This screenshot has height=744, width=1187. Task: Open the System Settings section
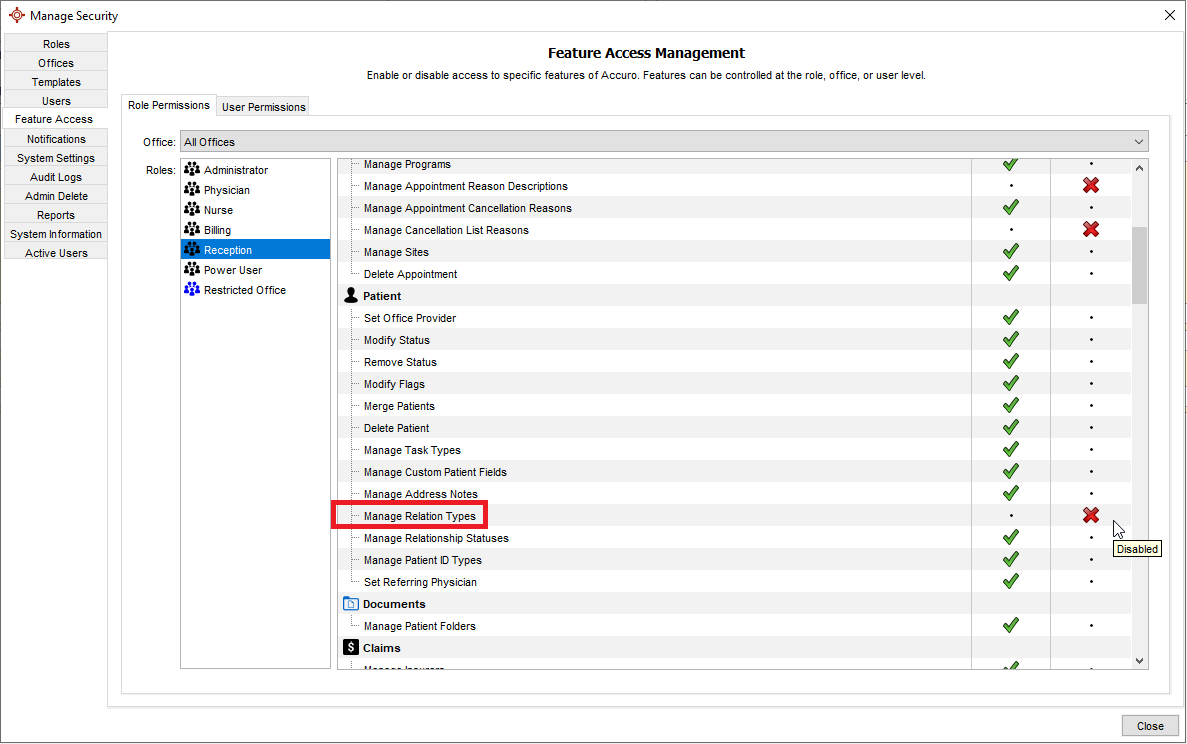pyautogui.click(x=56, y=158)
